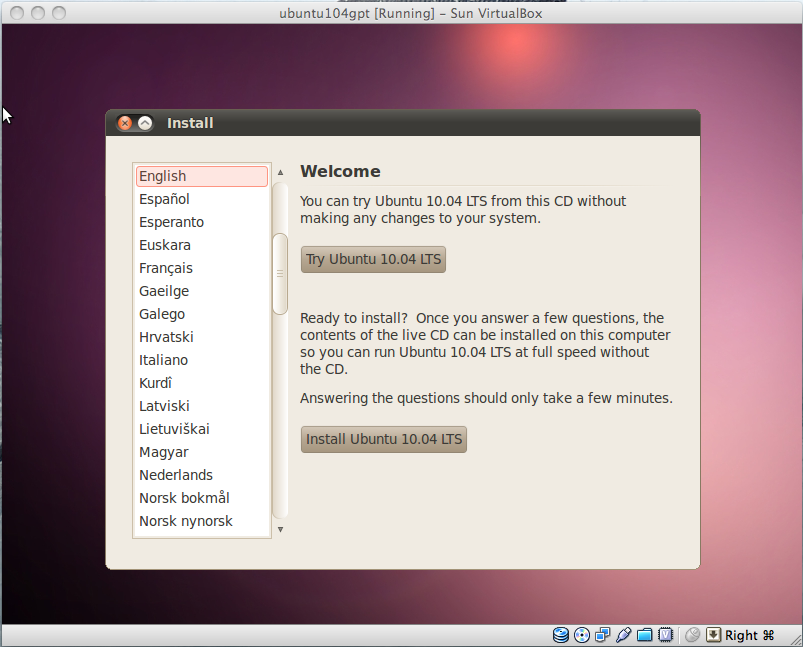
Task: Pick Magyar in the language list
Action: point(202,452)
